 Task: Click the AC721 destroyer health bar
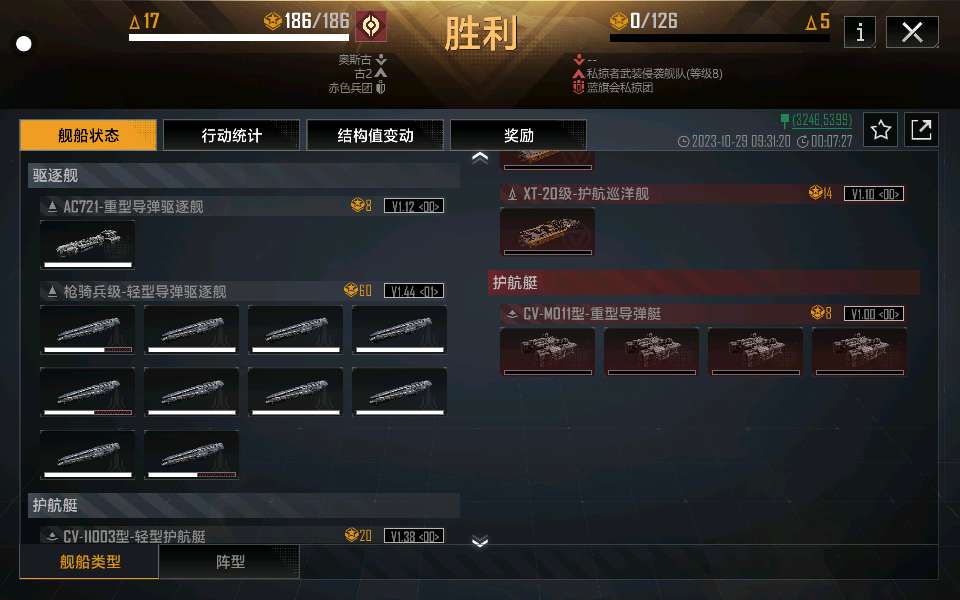pyautogui.click(x=88, y=265)
